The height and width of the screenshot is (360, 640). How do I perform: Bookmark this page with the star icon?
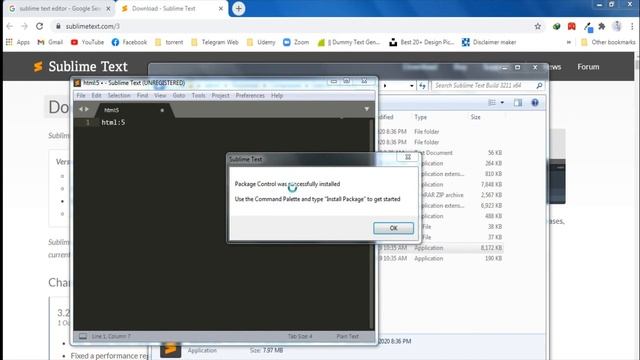[538, 26]
